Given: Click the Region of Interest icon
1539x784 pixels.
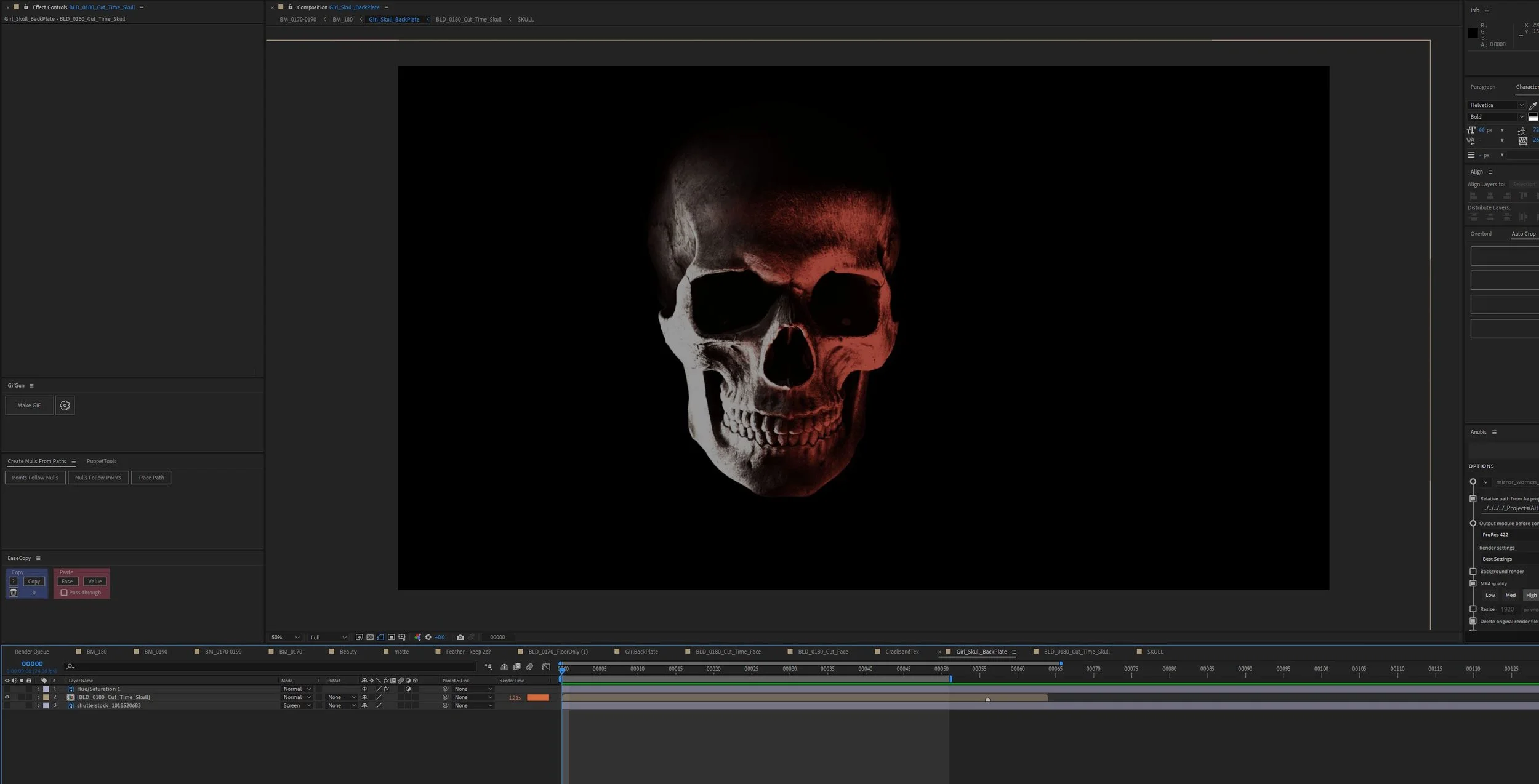Looking at the screenshot, I should pos(391,638).
